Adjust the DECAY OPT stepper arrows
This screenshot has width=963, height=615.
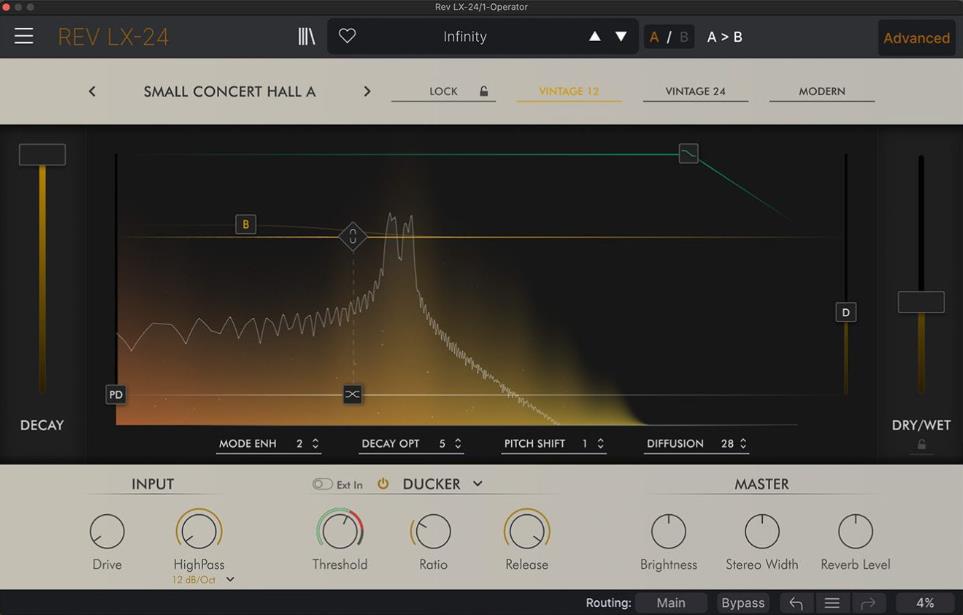[x=458, y=444]
